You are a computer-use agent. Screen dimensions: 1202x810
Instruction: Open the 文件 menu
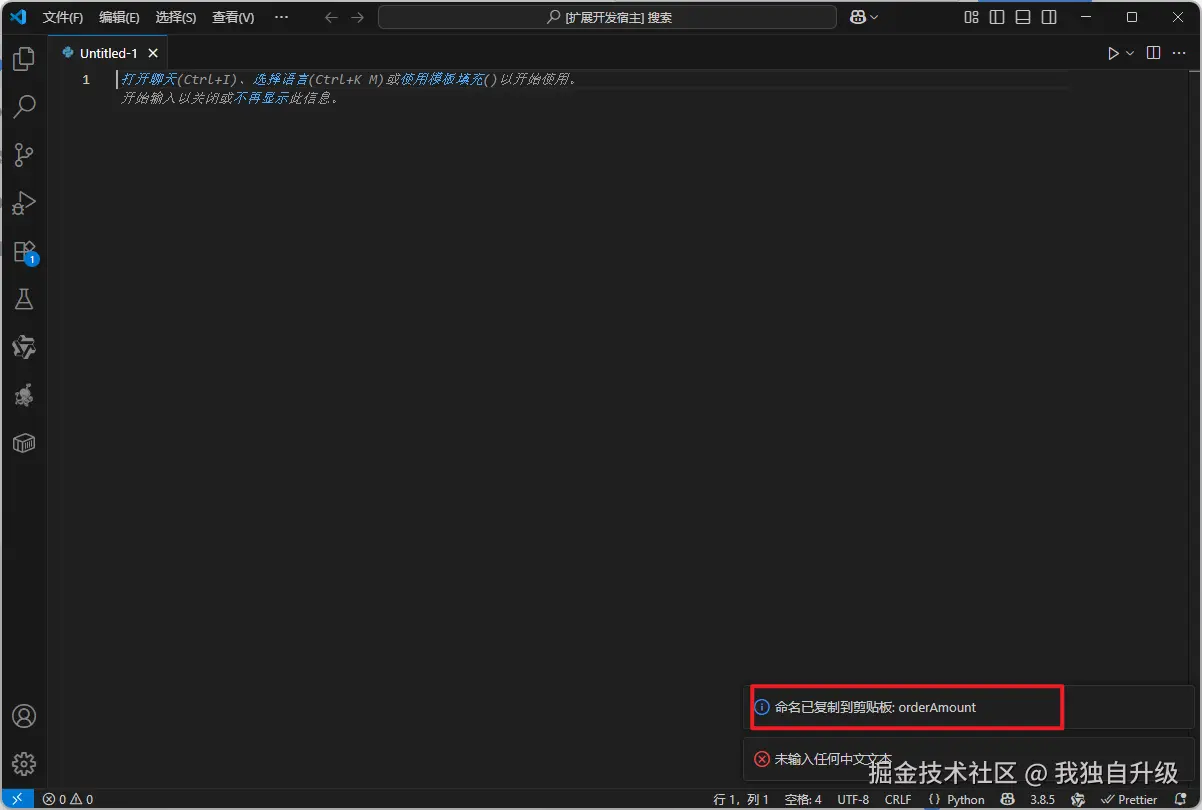(x=65, y=17)
